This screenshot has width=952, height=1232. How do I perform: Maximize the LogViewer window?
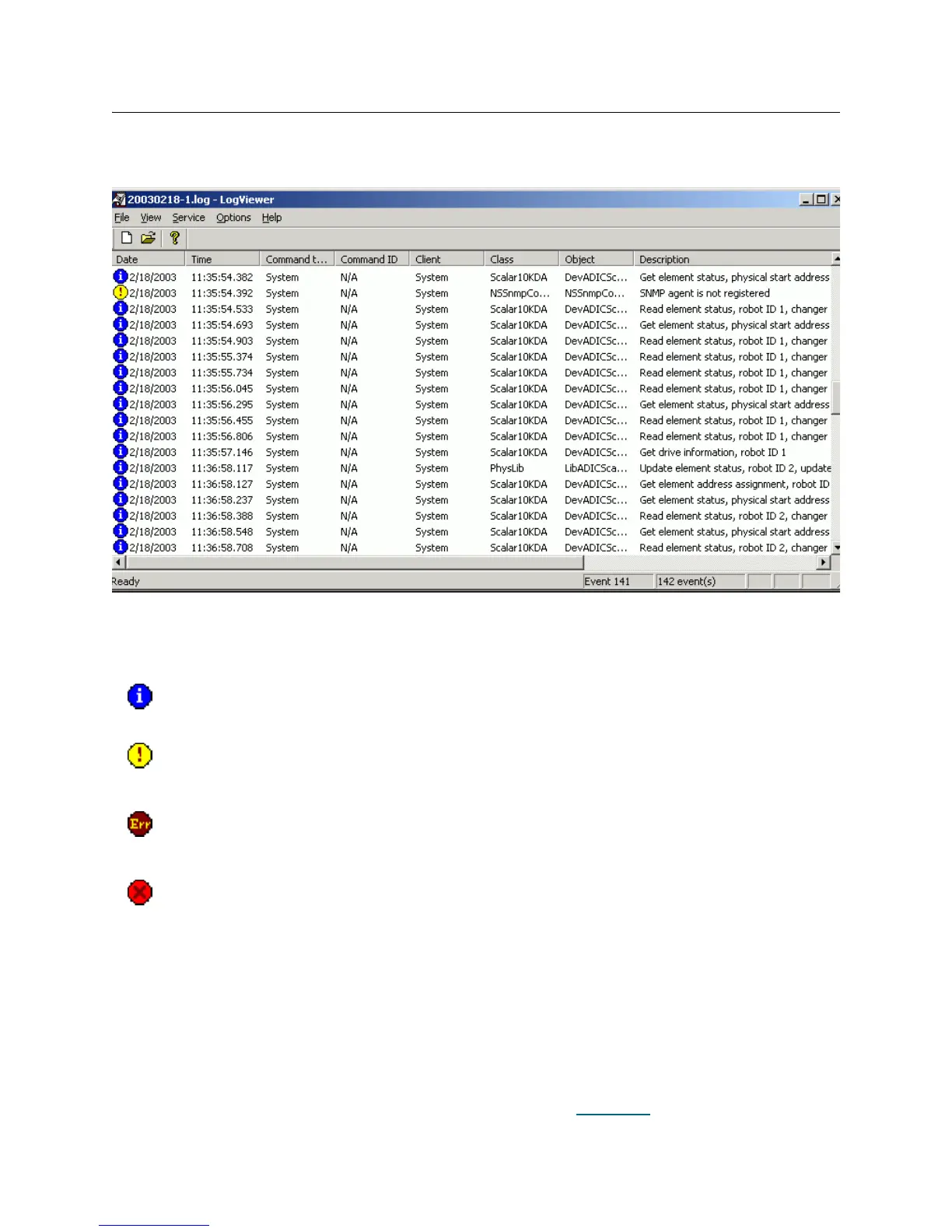point(821,200)
